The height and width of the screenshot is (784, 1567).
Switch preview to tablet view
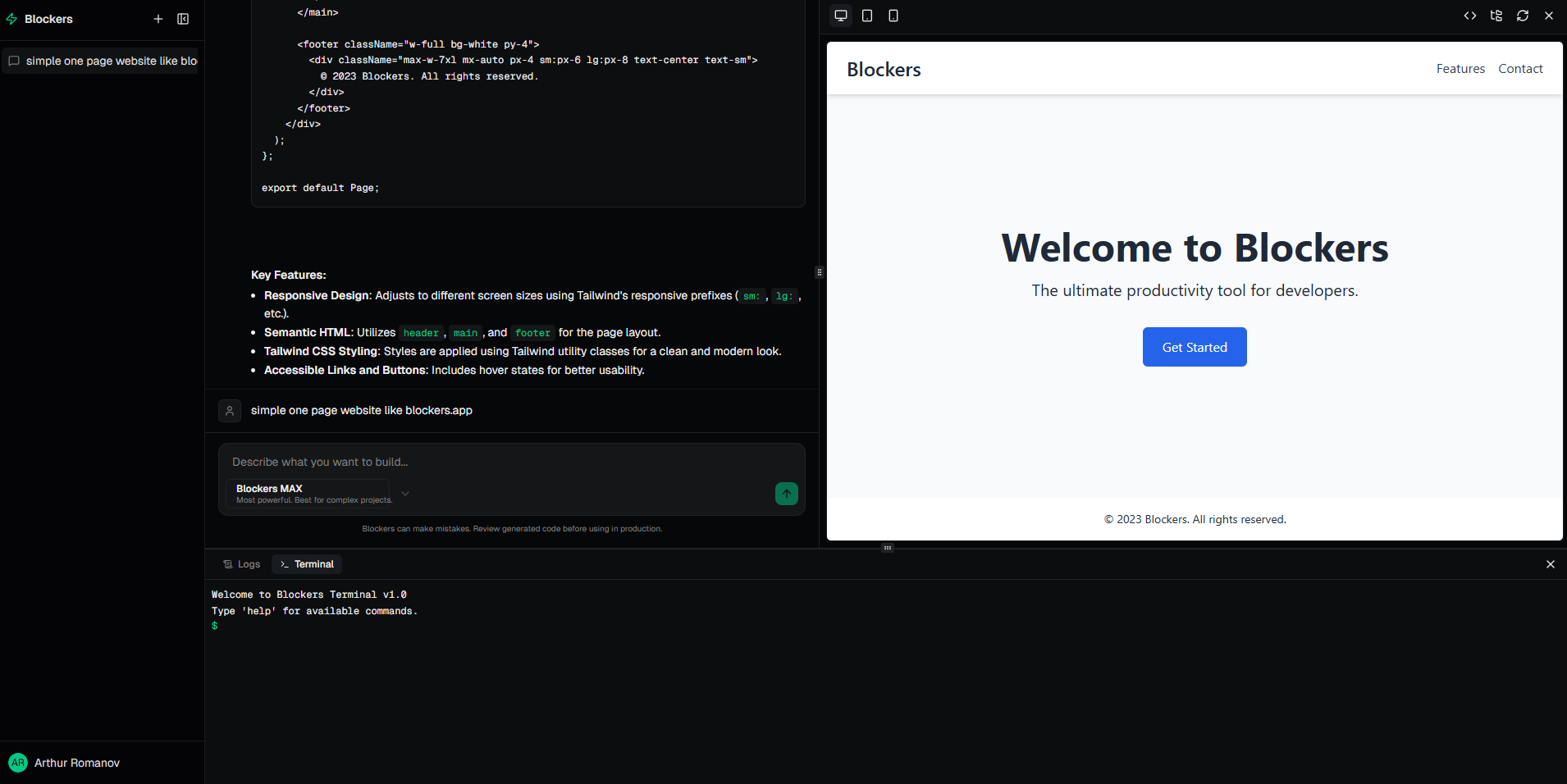point(867,16)
